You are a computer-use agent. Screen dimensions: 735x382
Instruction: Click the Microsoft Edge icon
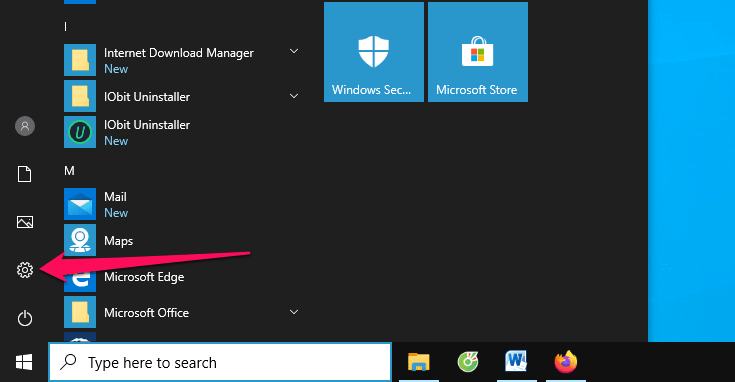click(x=80, y=276)
